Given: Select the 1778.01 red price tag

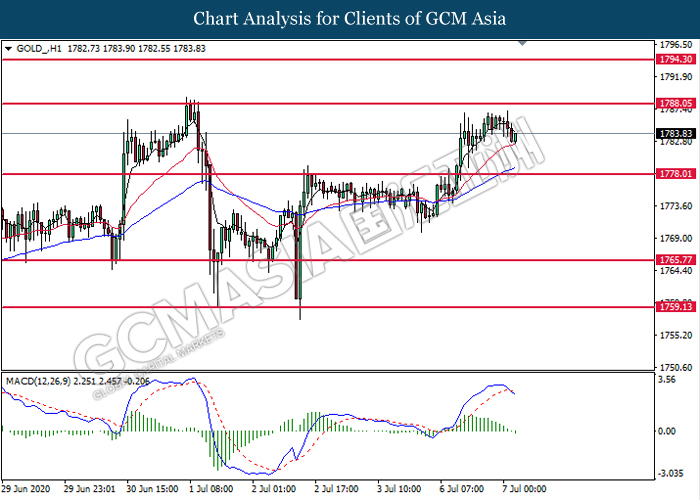Looking at the screenshot, I should point(673,174).
